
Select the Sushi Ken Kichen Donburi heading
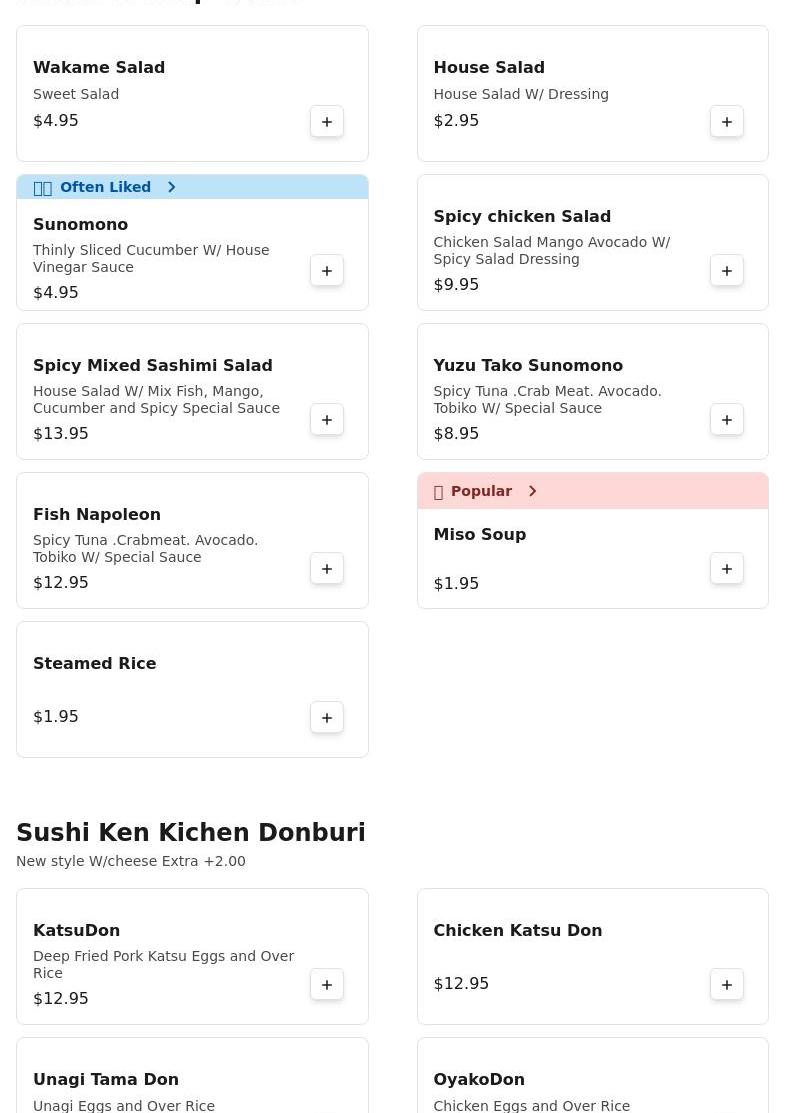click(x=191, y=833)
